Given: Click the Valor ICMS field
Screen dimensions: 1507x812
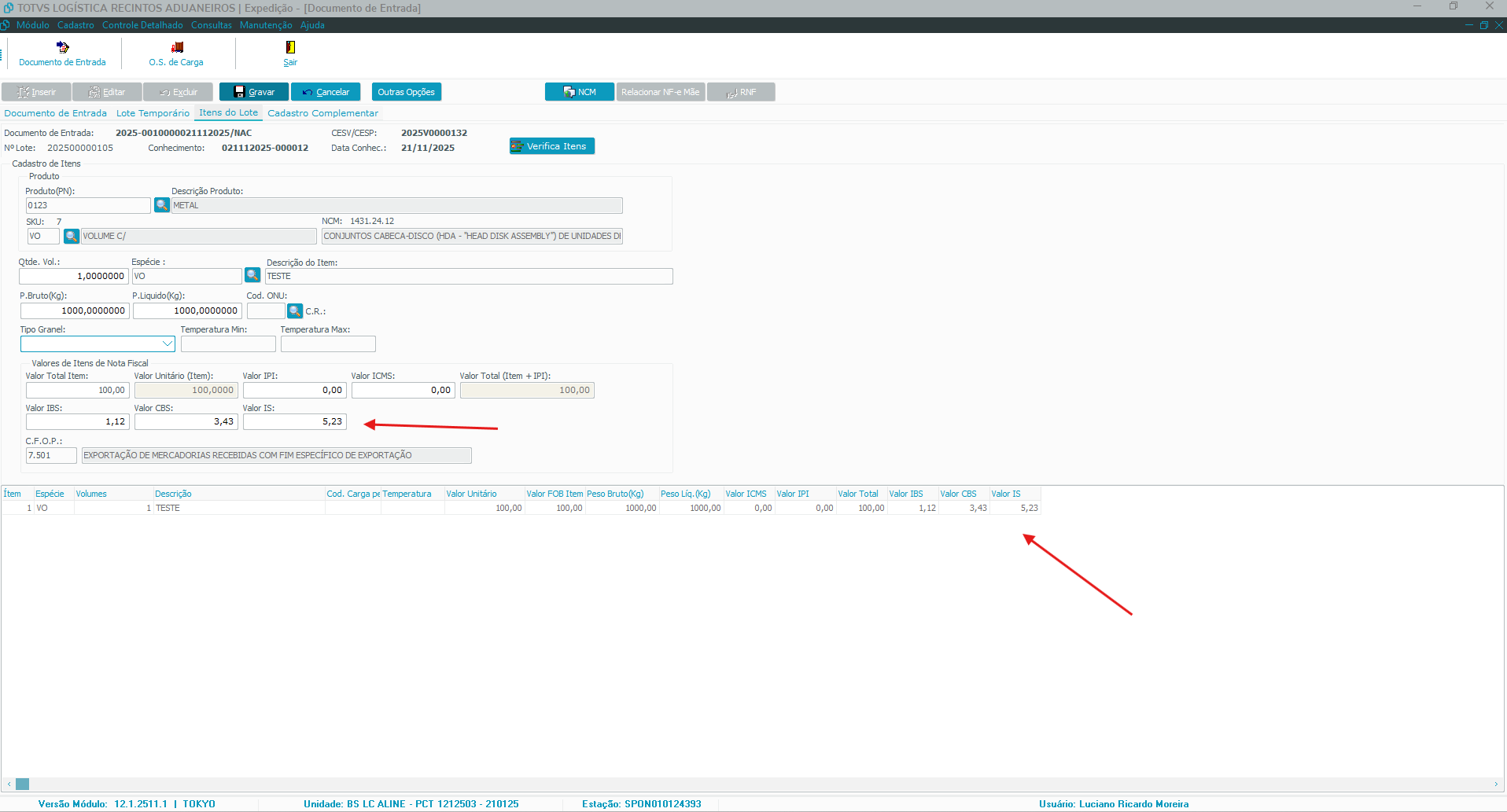Looking at the screenshot, I should pos(403,390).
